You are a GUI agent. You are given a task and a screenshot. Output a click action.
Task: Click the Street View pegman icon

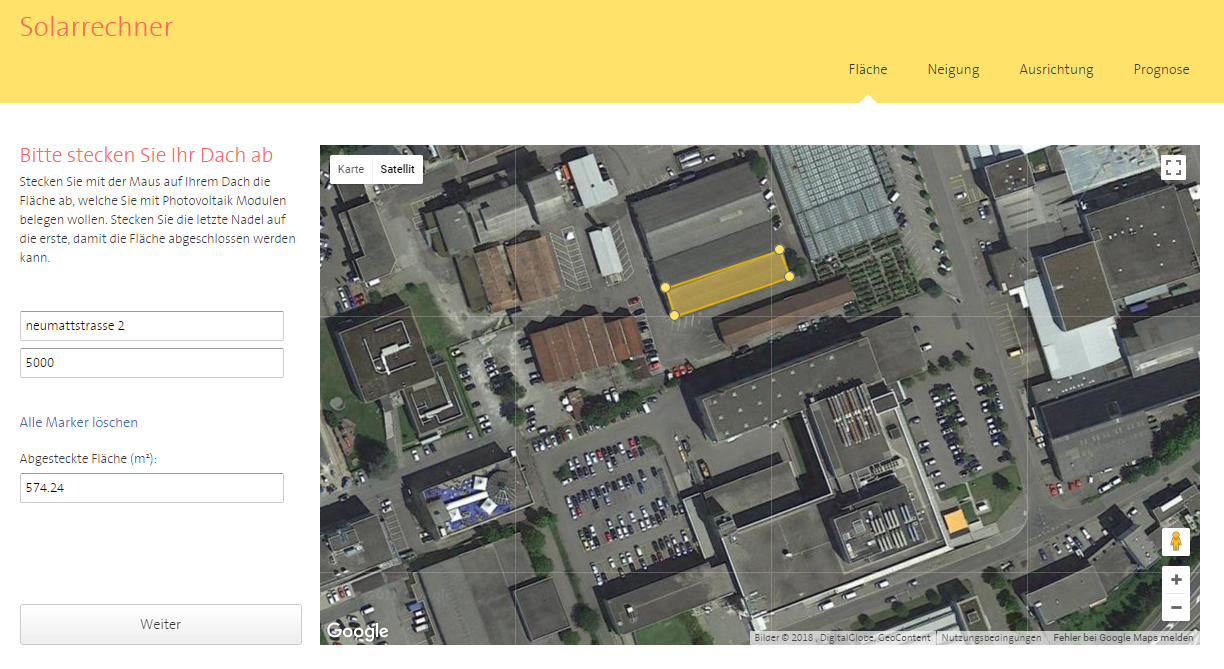tap(1176, 542)
